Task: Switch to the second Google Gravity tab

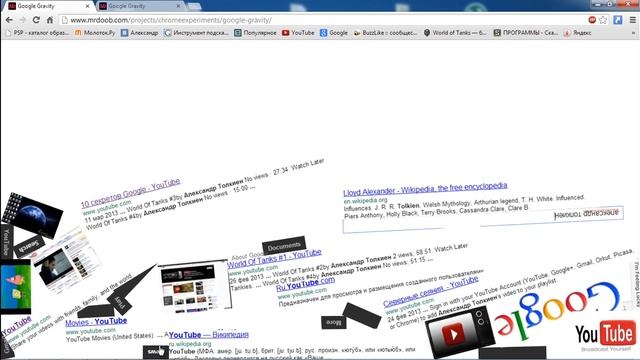Action: coord(139,6)
